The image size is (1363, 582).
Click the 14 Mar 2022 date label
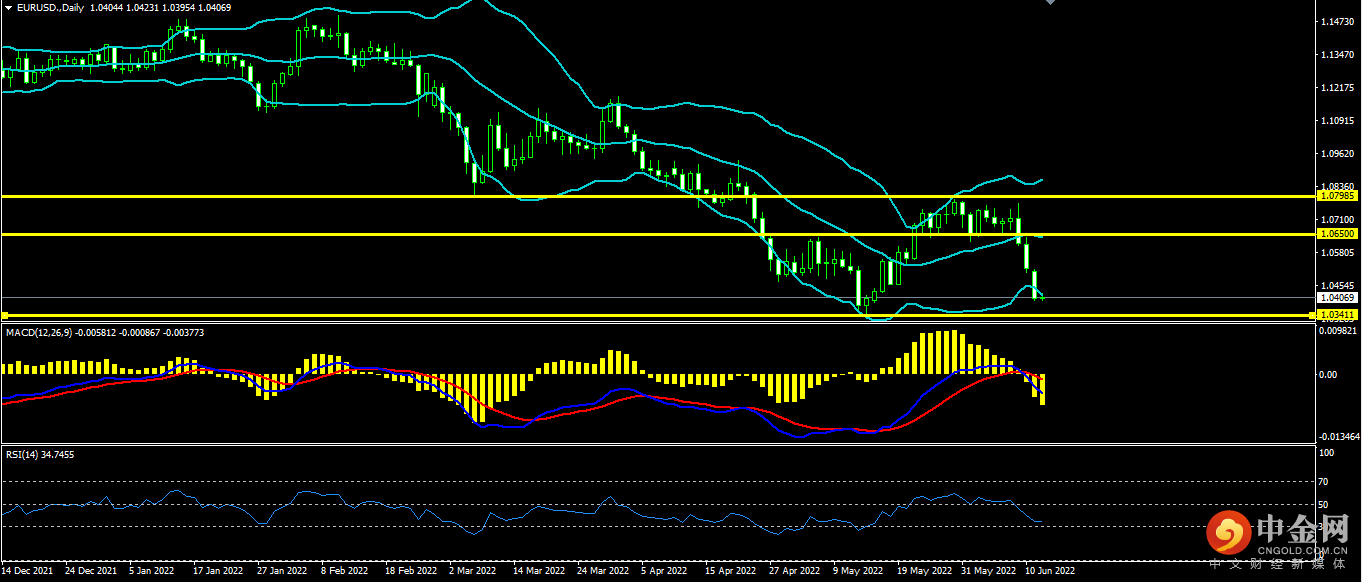[x=538, y=572]
